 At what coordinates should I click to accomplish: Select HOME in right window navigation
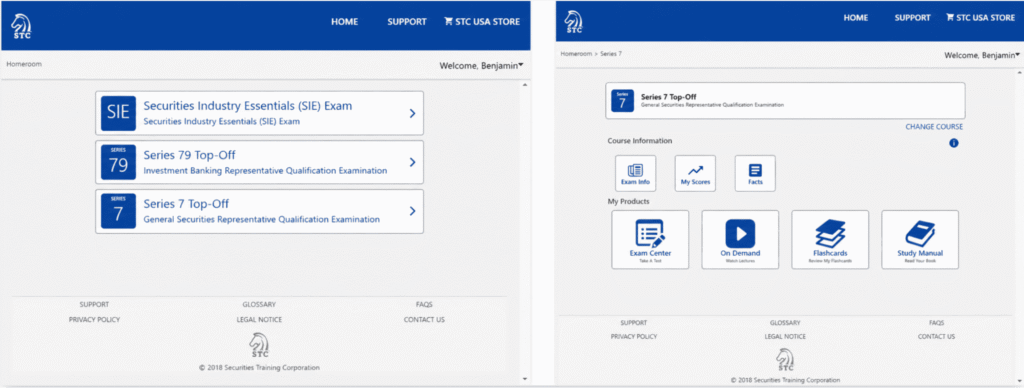point(855,18)
